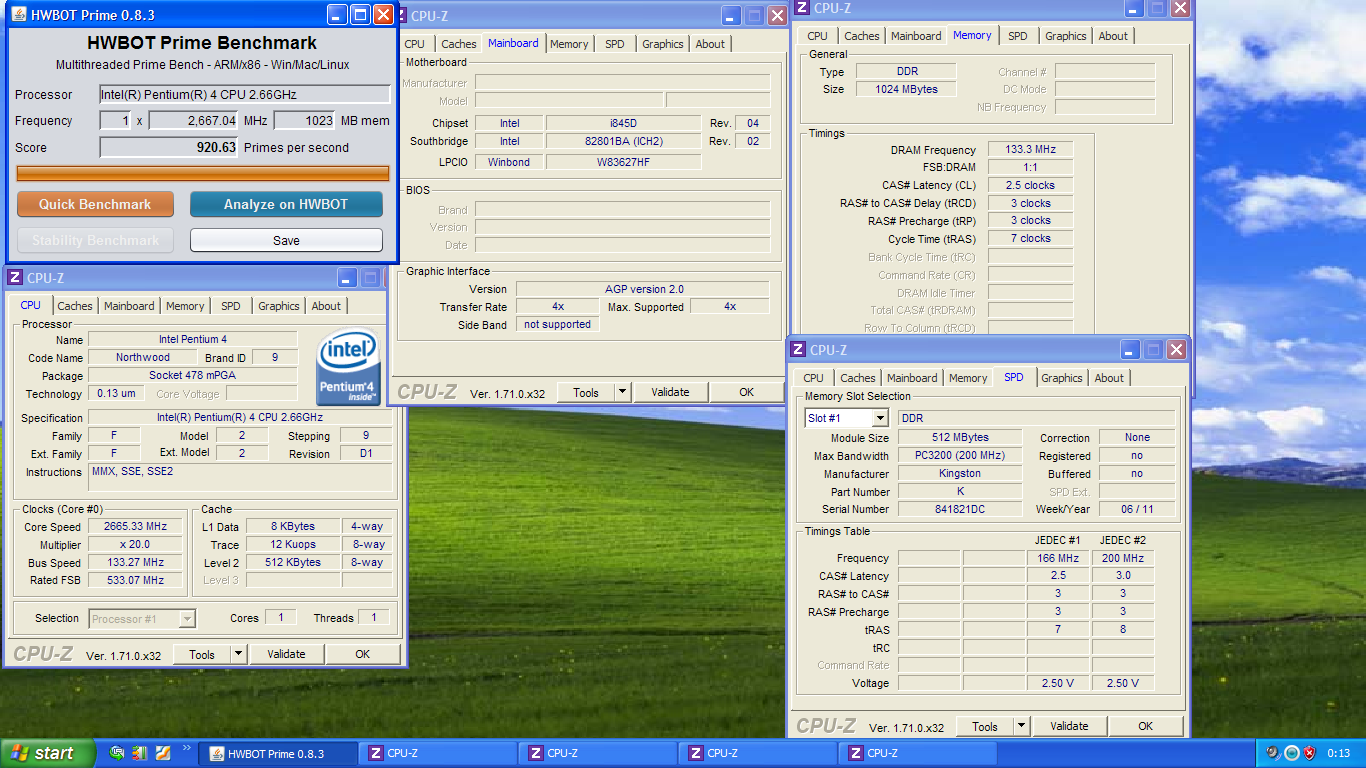This screenshot has width=1366, height=768.
Task: Click OK in the CPU-Z Mainboard window
Action: (x=746, y=392)
